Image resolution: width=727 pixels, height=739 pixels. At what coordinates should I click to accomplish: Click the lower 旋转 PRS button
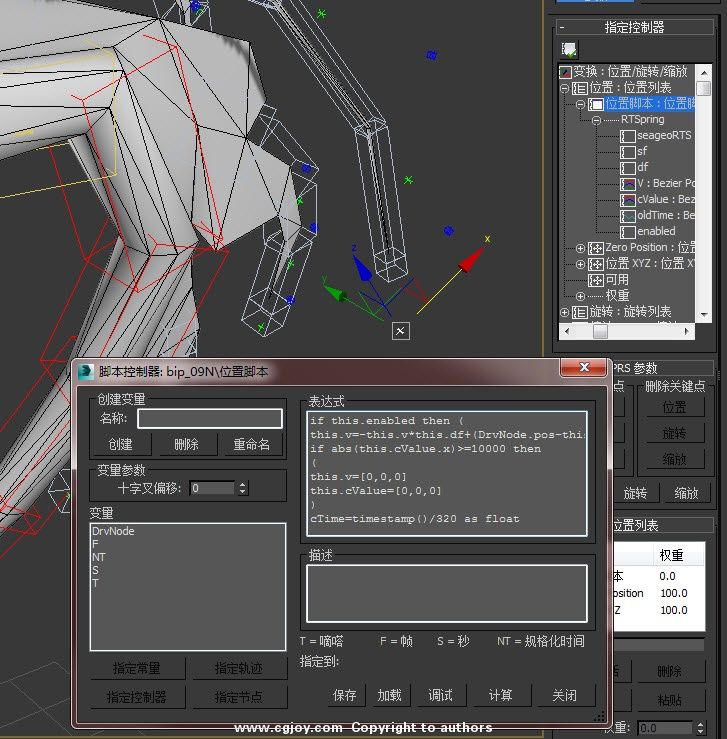(x=635, y=493)
